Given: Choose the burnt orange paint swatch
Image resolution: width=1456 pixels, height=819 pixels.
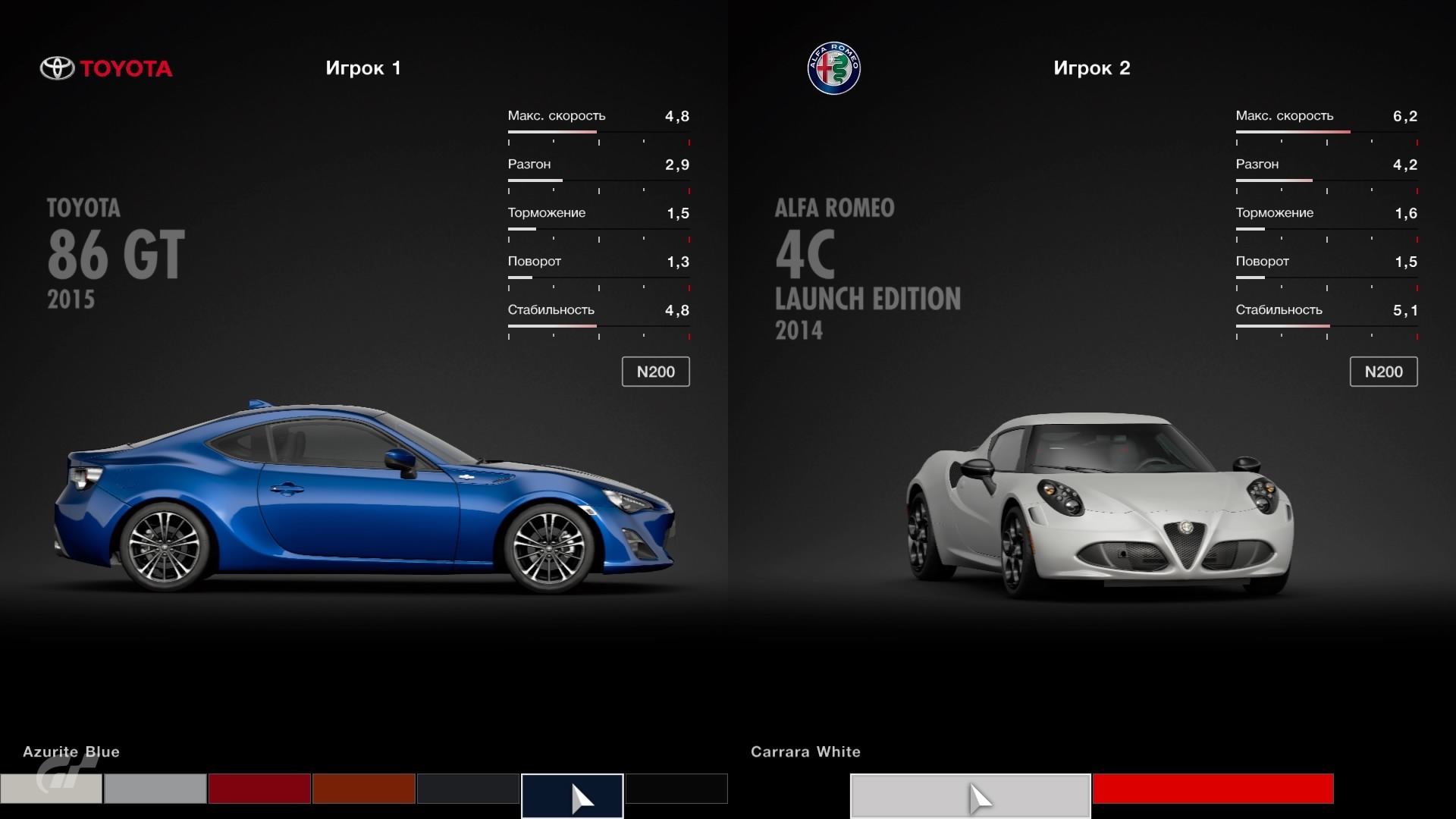Looking at the screenshot, I should click(x=363, y=789).
